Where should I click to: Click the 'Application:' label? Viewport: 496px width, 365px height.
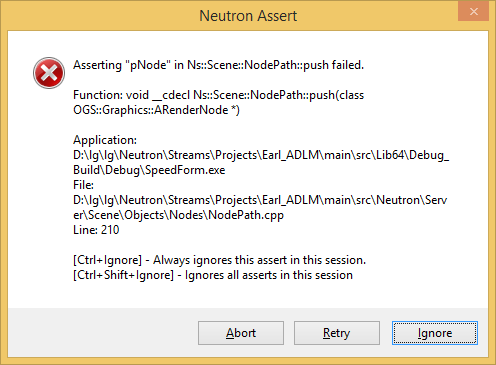(x=105, y=140)
